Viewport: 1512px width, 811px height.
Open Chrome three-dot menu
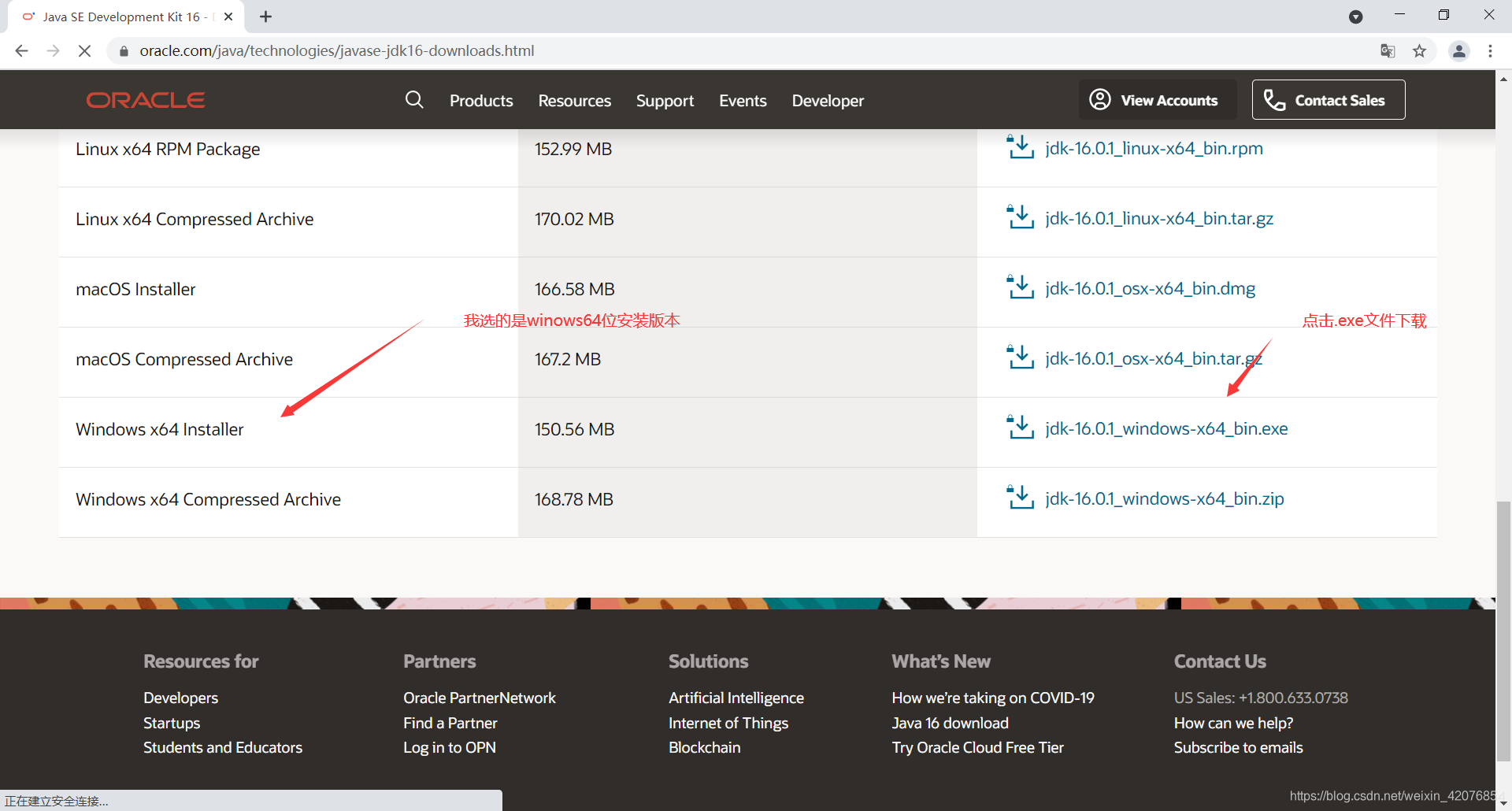click(x=1490, y=51)
